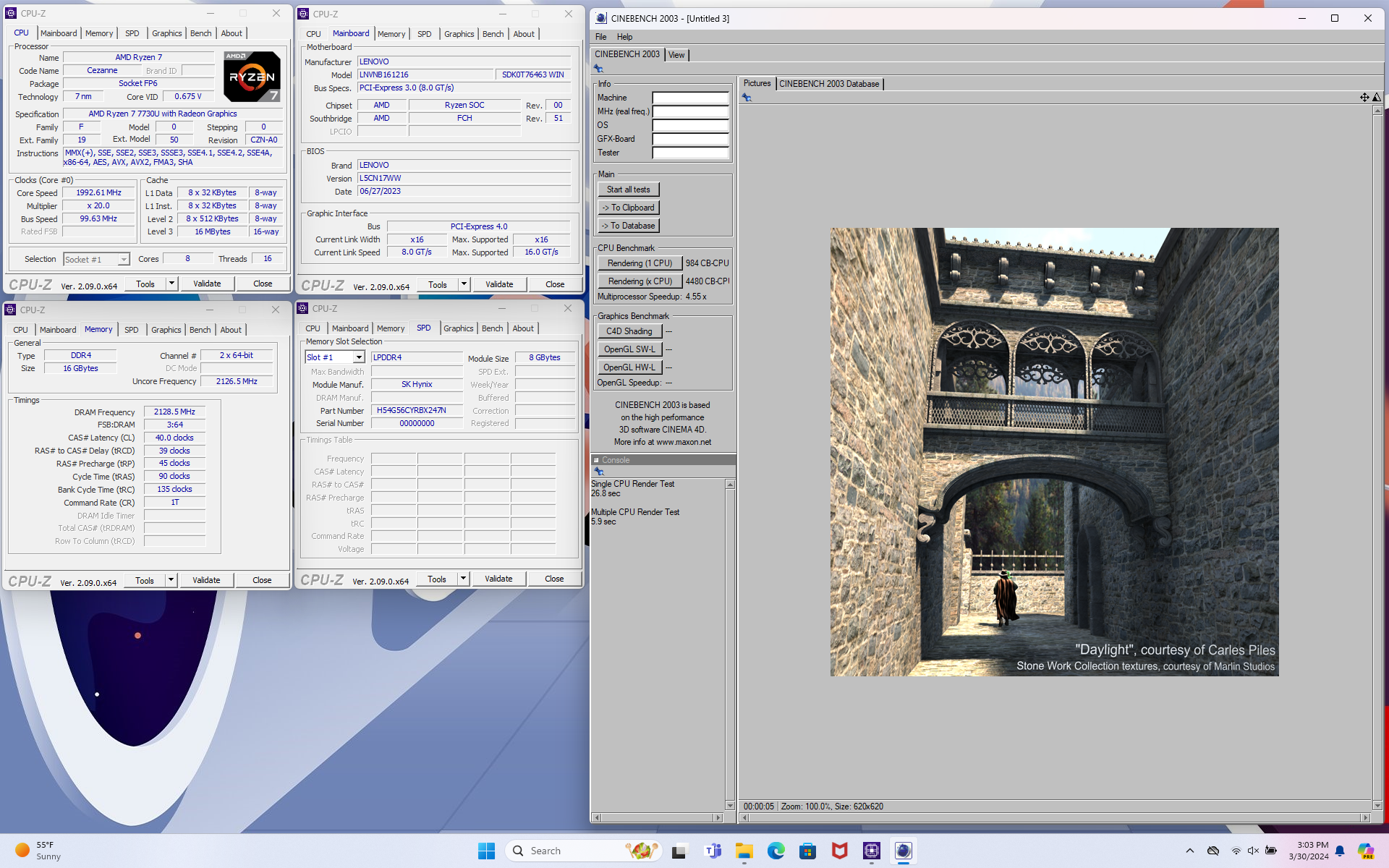The image size is (1389, 868).
Task: Show hidden tray icons with the chevron
Action: click(1190, 851)
